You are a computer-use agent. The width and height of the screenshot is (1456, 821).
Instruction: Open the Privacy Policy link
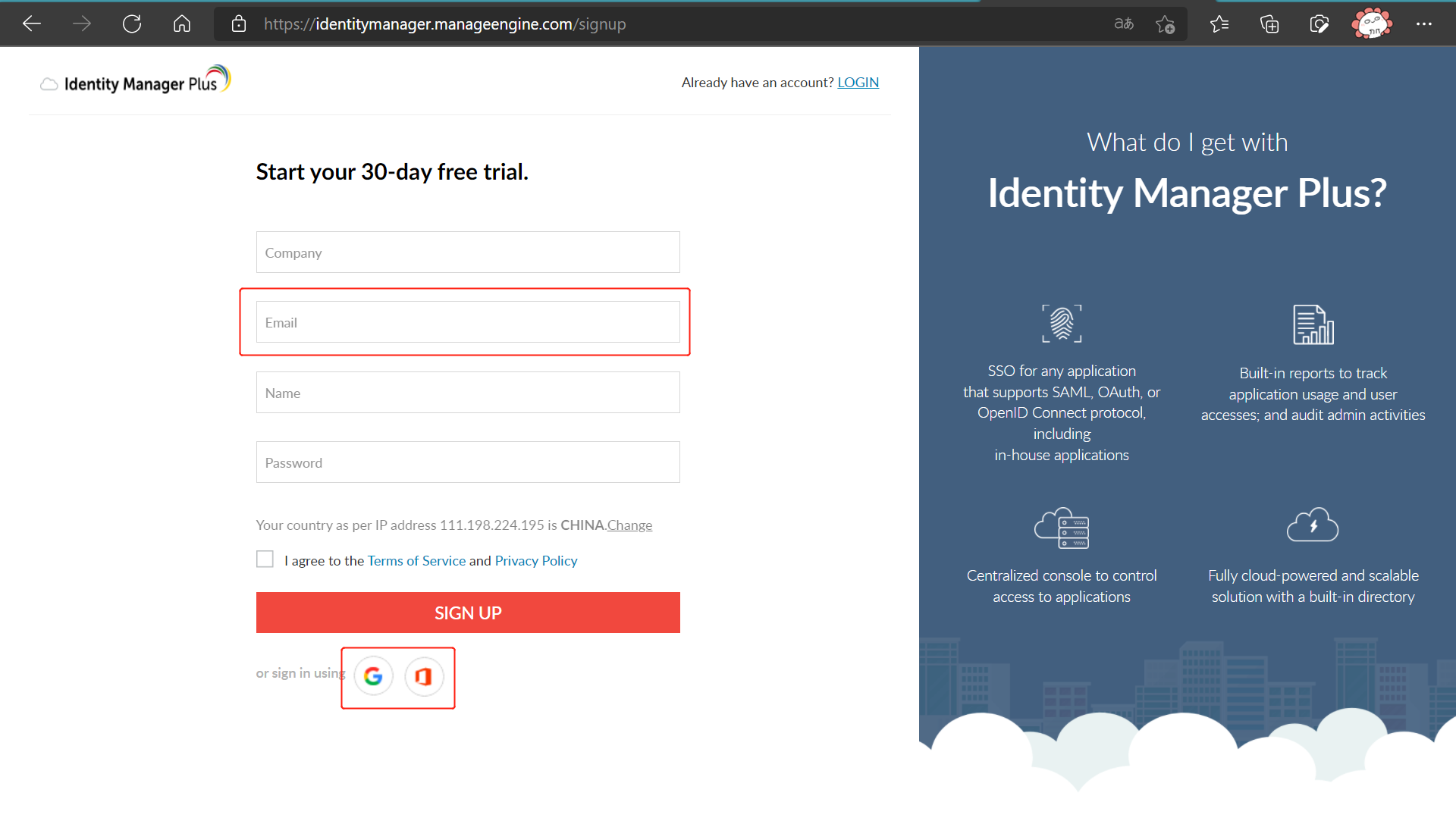click(x=536, y=561)
